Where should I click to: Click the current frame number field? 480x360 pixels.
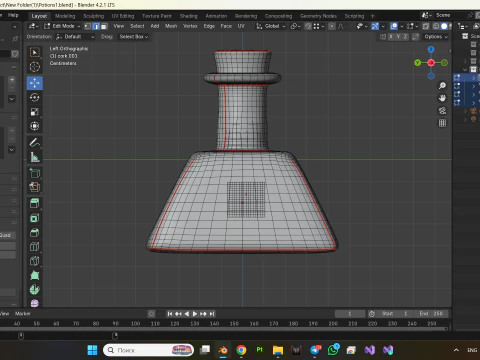[350, 314]
